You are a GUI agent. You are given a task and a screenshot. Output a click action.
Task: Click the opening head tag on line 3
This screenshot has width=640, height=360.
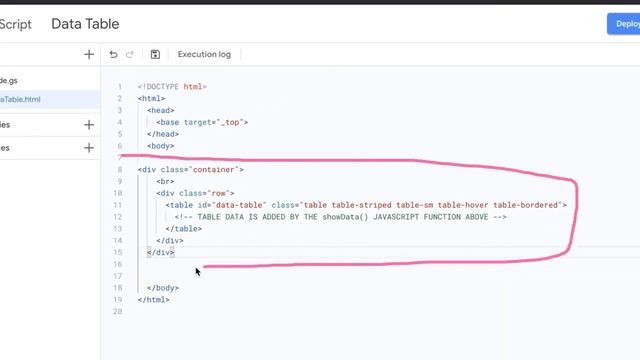coord(161,110)
